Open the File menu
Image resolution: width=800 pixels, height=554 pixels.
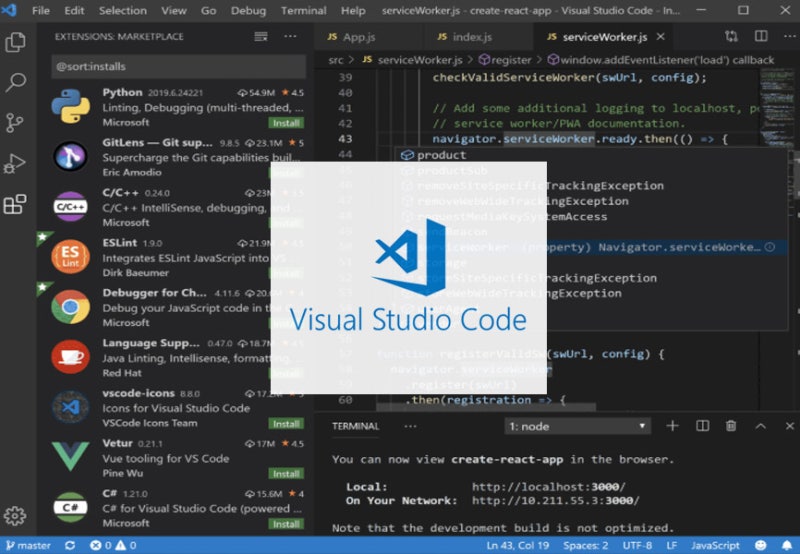(x=41, y=10)
